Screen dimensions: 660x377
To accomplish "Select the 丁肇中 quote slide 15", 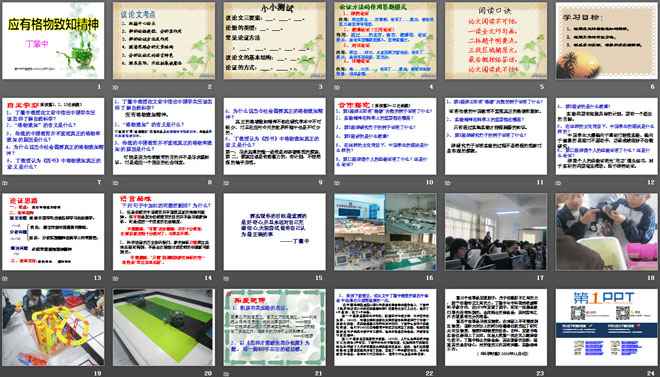I will 274,232.
